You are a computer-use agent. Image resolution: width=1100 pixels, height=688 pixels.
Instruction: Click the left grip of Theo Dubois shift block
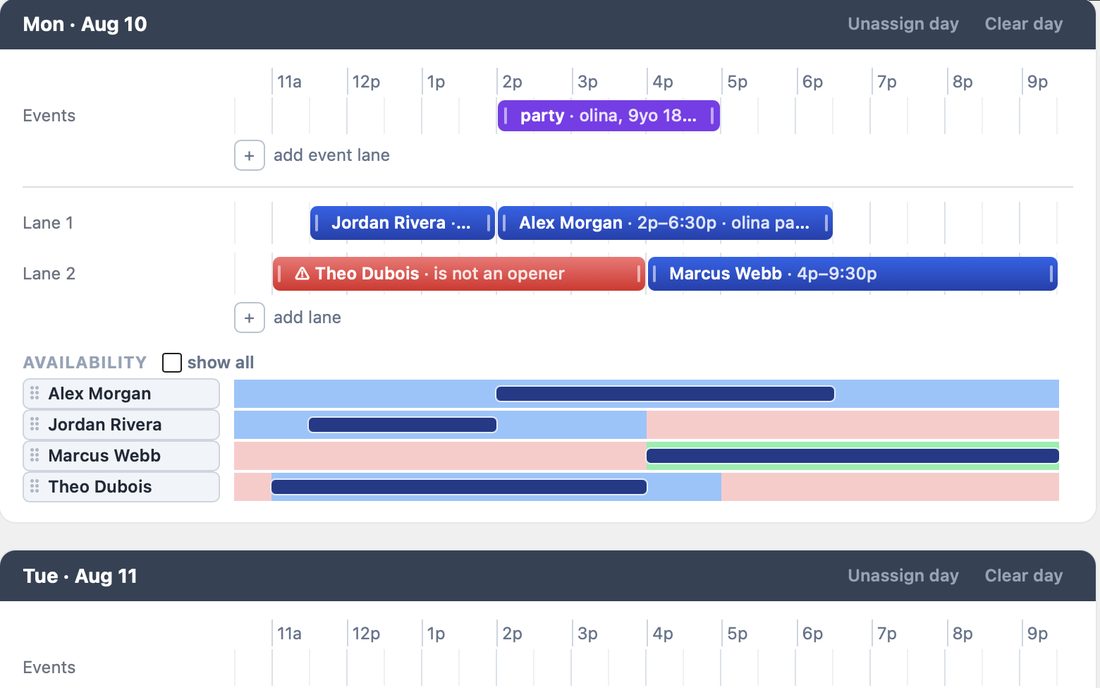click(x=279, y=274)
